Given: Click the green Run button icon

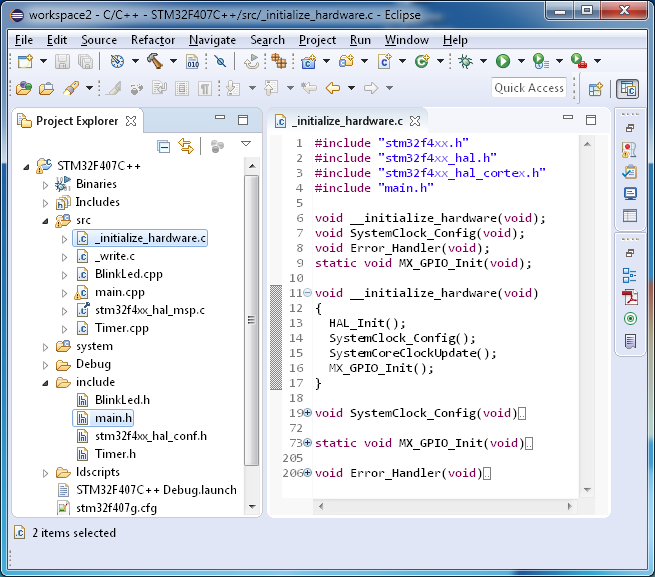Looking at the screenshot, I should [x=502, y=62].
